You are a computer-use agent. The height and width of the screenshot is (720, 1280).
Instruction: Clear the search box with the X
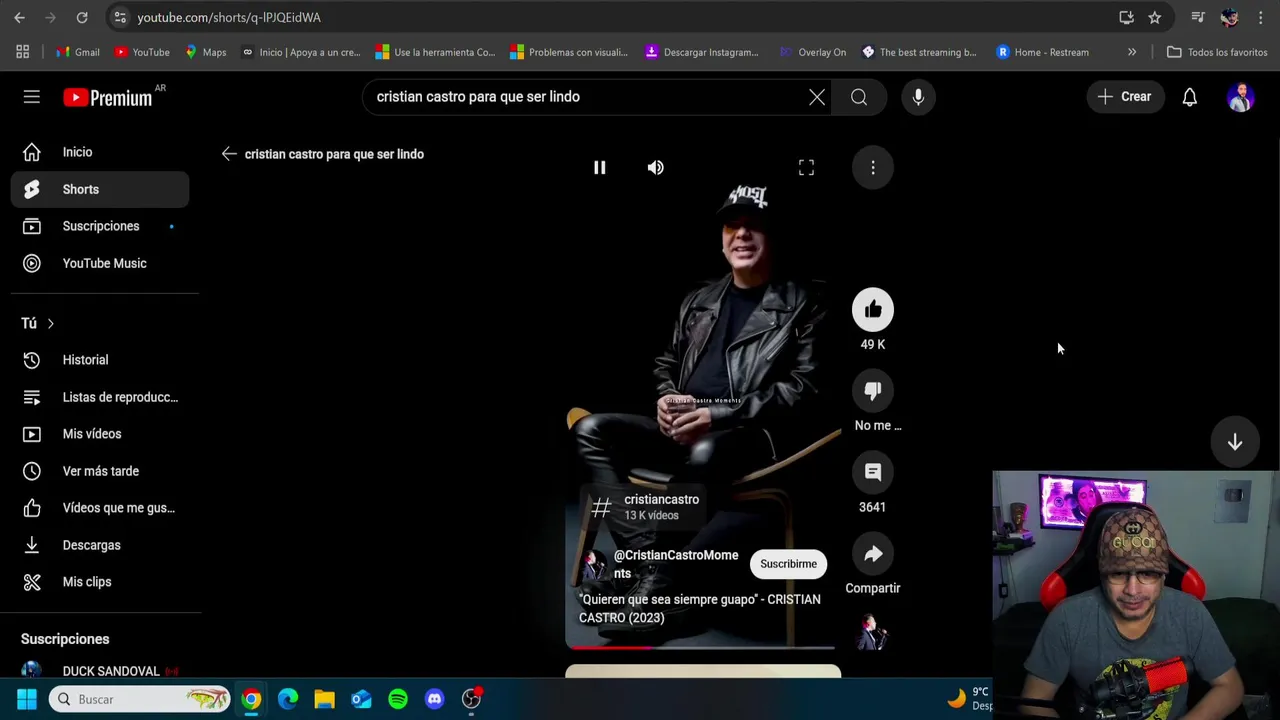tap(817, 97)
